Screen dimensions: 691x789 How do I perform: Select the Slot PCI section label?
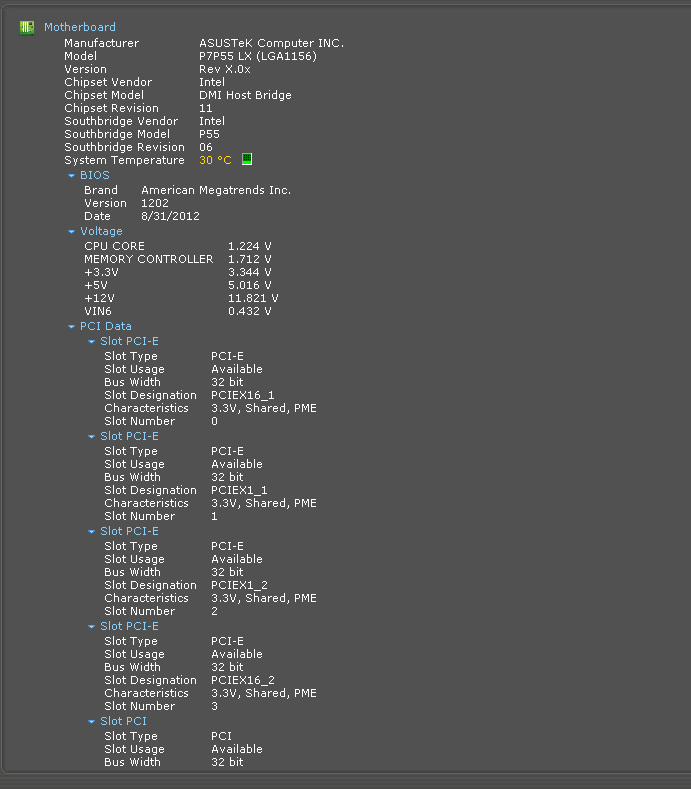point(123,721)
